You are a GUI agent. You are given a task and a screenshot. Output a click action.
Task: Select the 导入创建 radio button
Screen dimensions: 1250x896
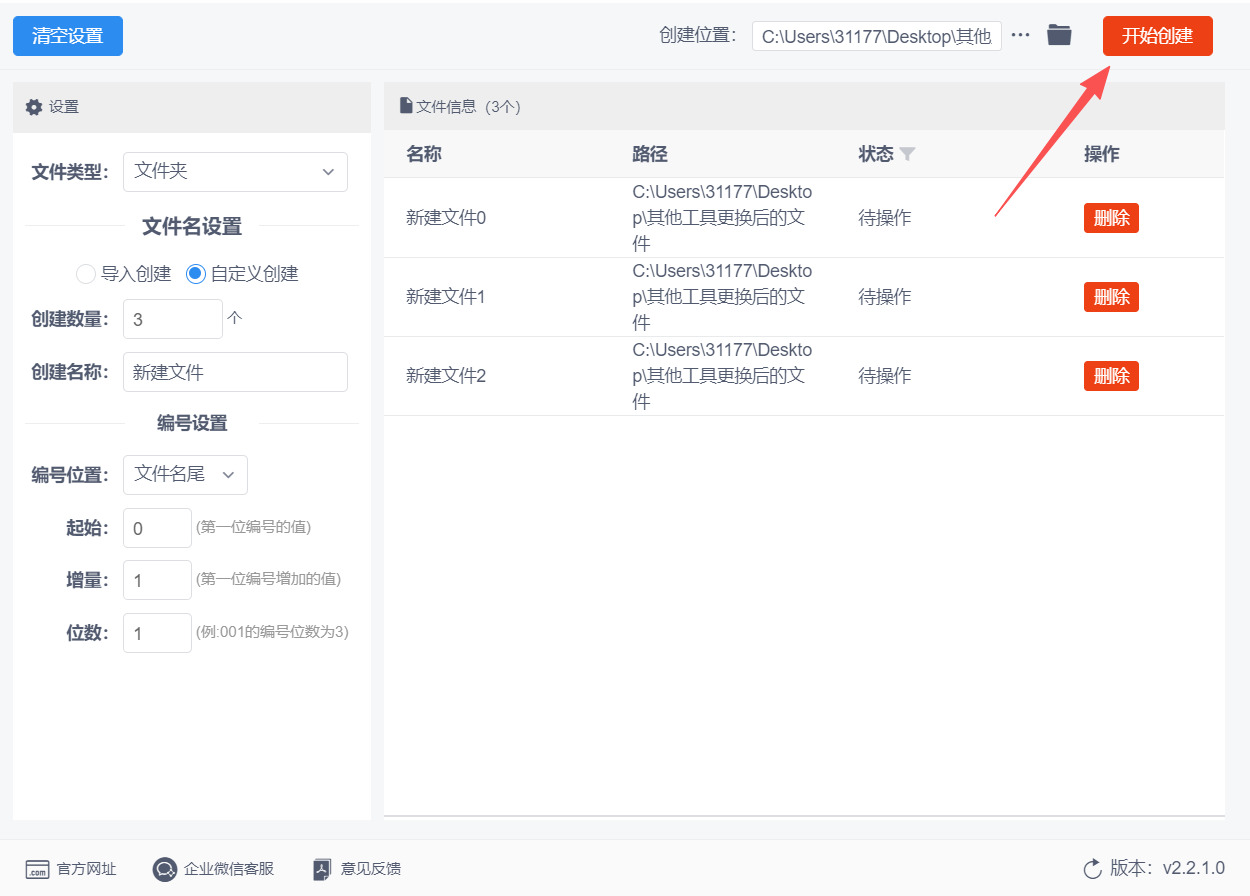point(86,273)
